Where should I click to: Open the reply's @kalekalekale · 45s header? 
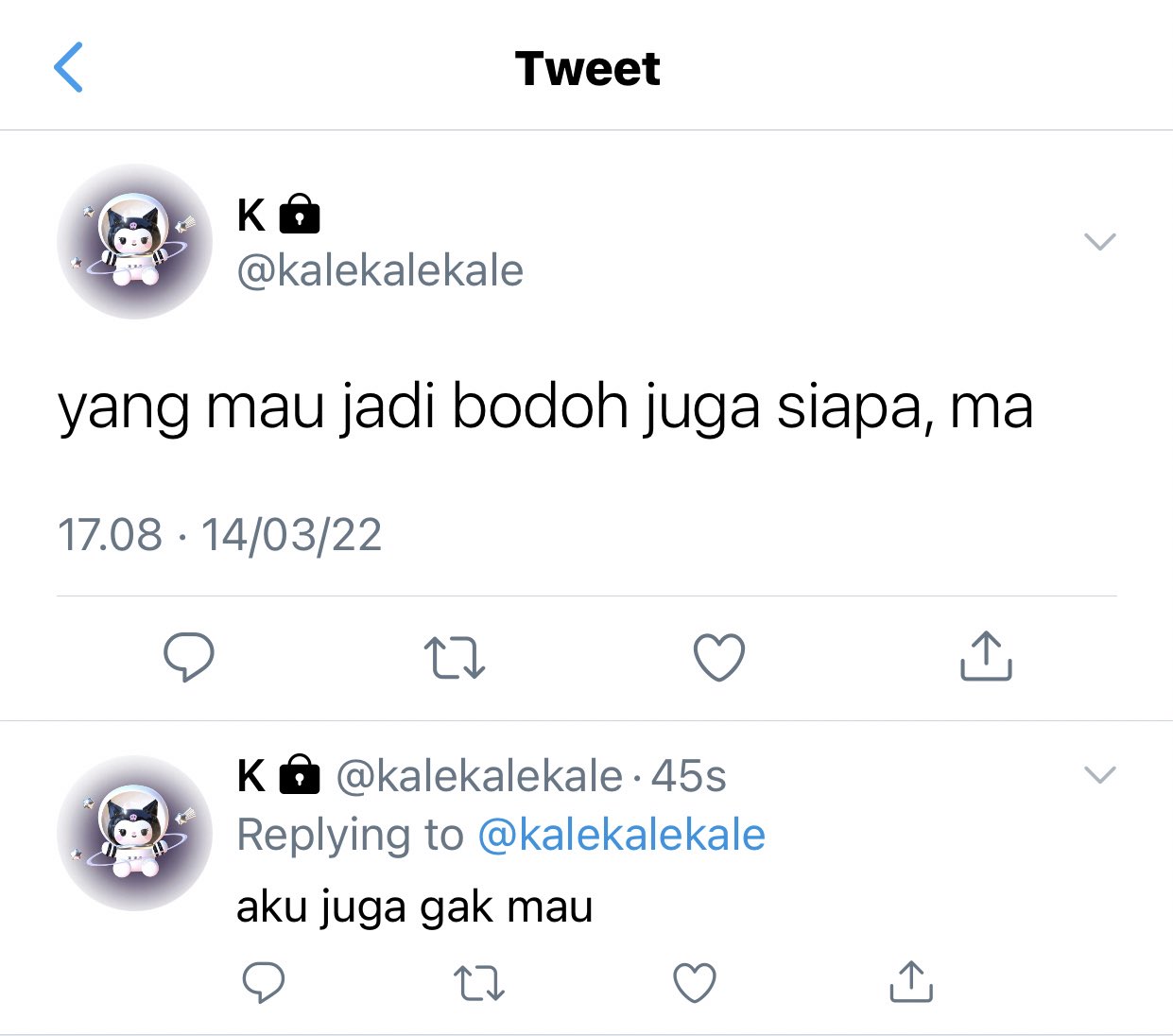pos(531,777)
